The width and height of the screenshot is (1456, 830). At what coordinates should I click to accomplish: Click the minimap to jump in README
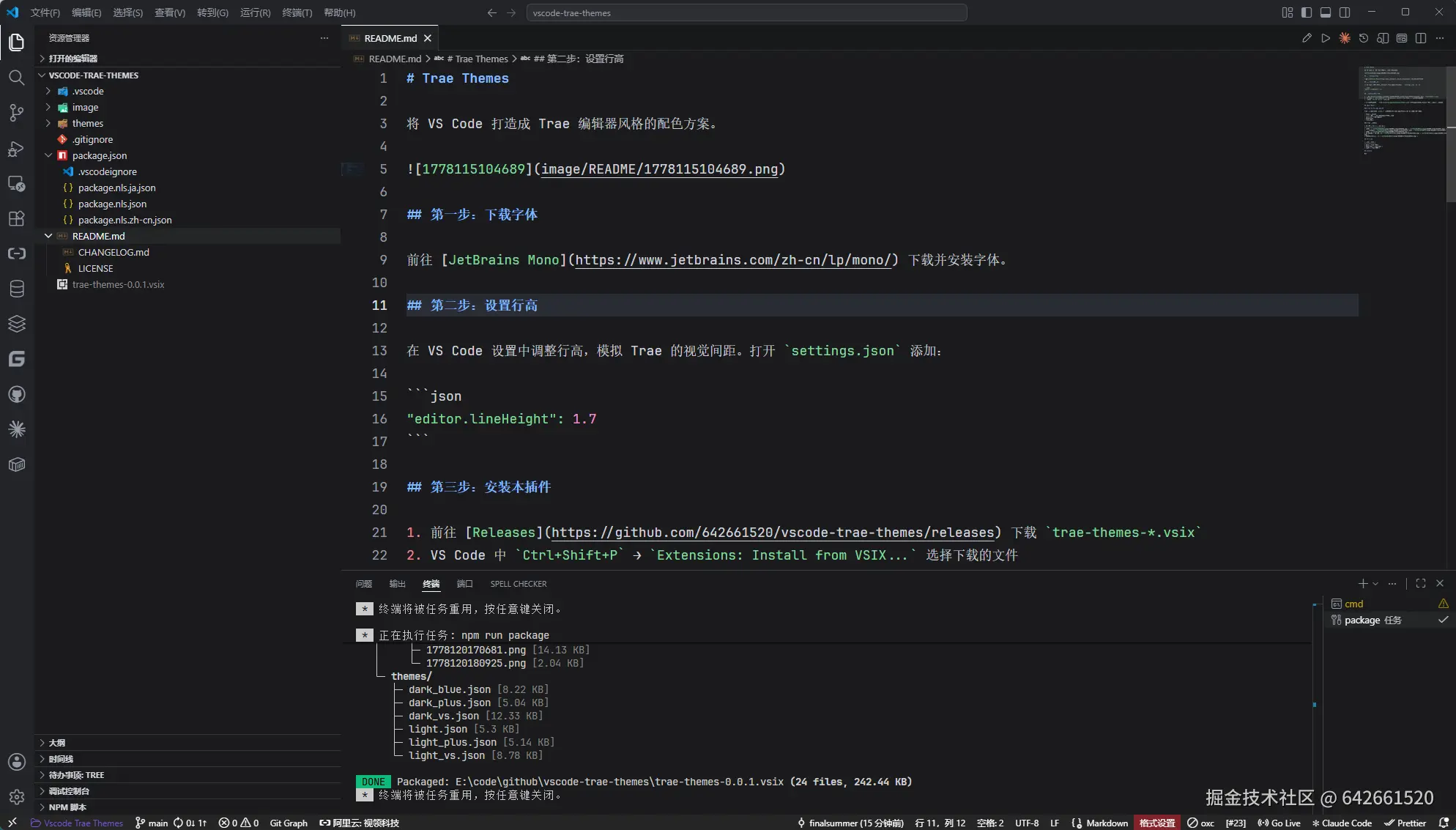[1402, 110]
